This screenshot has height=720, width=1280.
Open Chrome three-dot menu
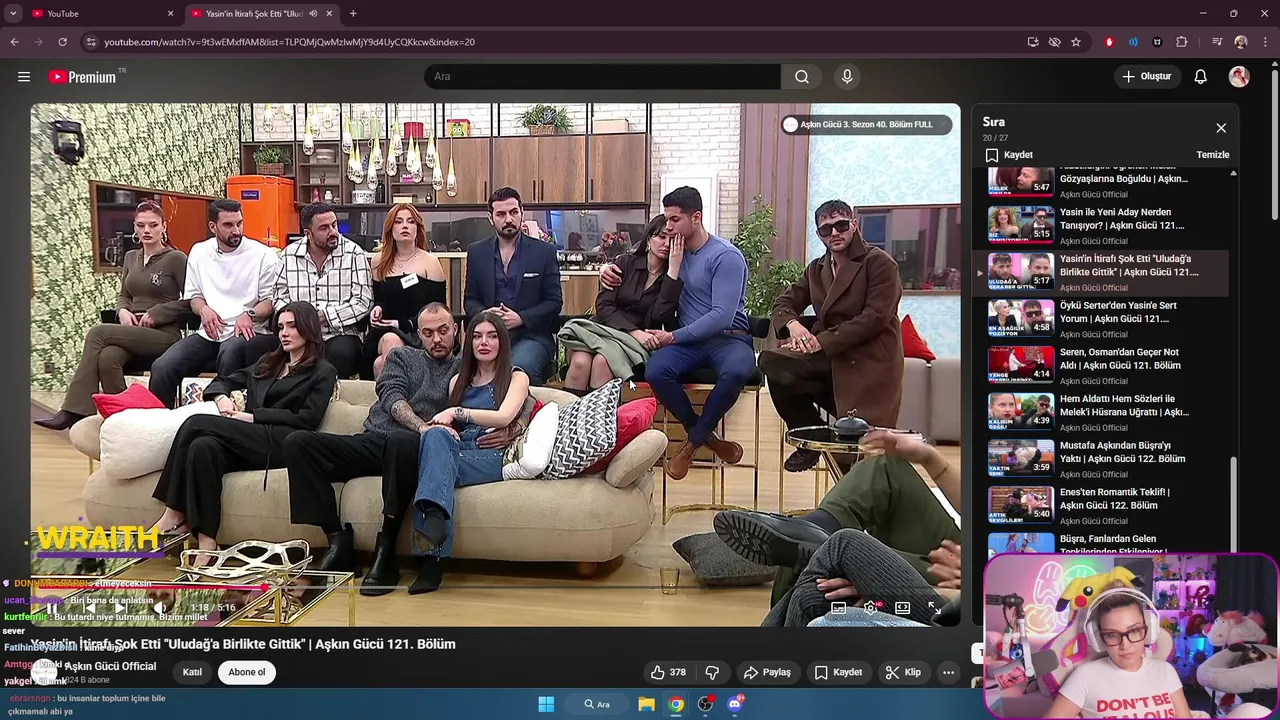tap(1265, 42)
